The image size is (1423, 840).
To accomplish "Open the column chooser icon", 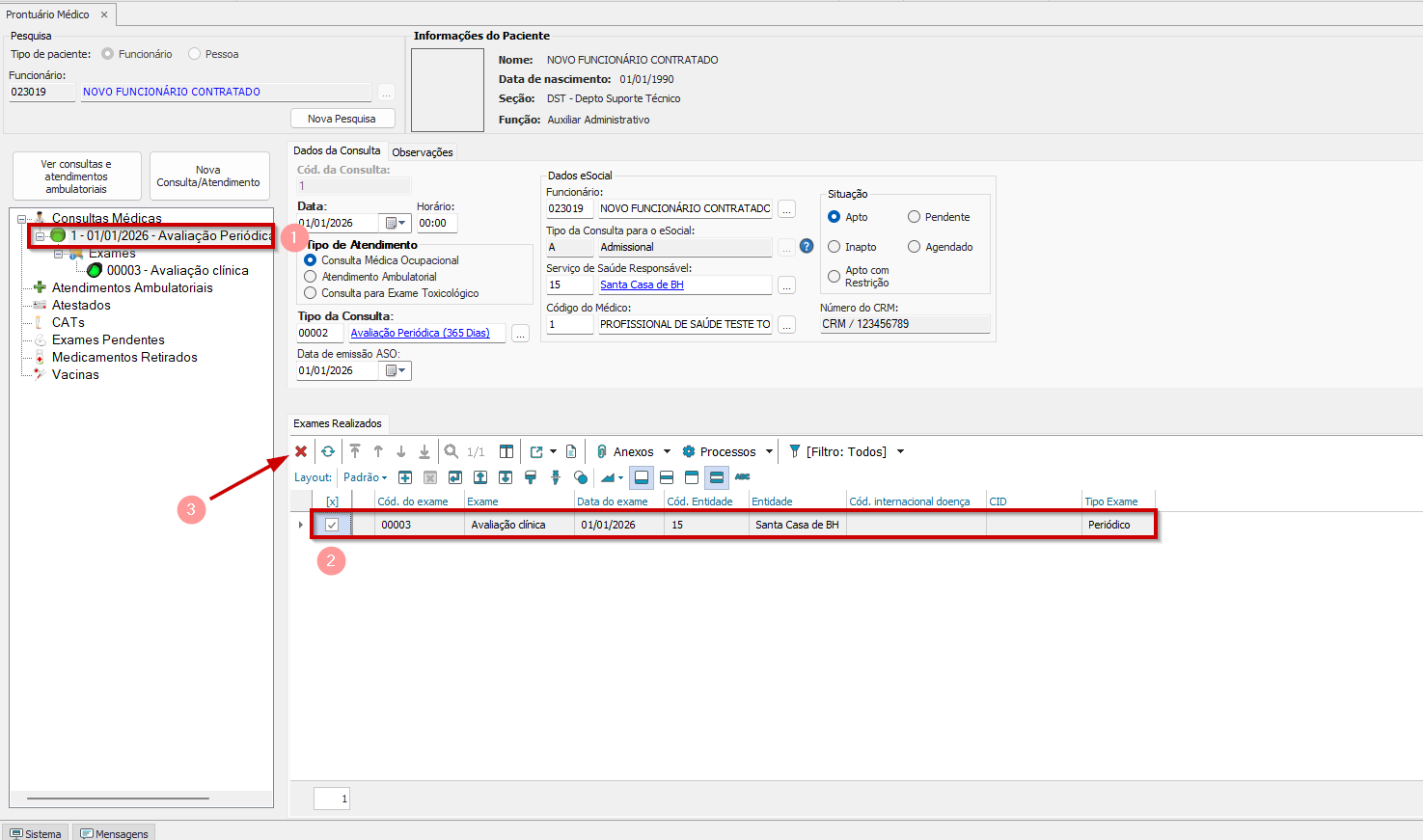I will [x=506, y=451].
